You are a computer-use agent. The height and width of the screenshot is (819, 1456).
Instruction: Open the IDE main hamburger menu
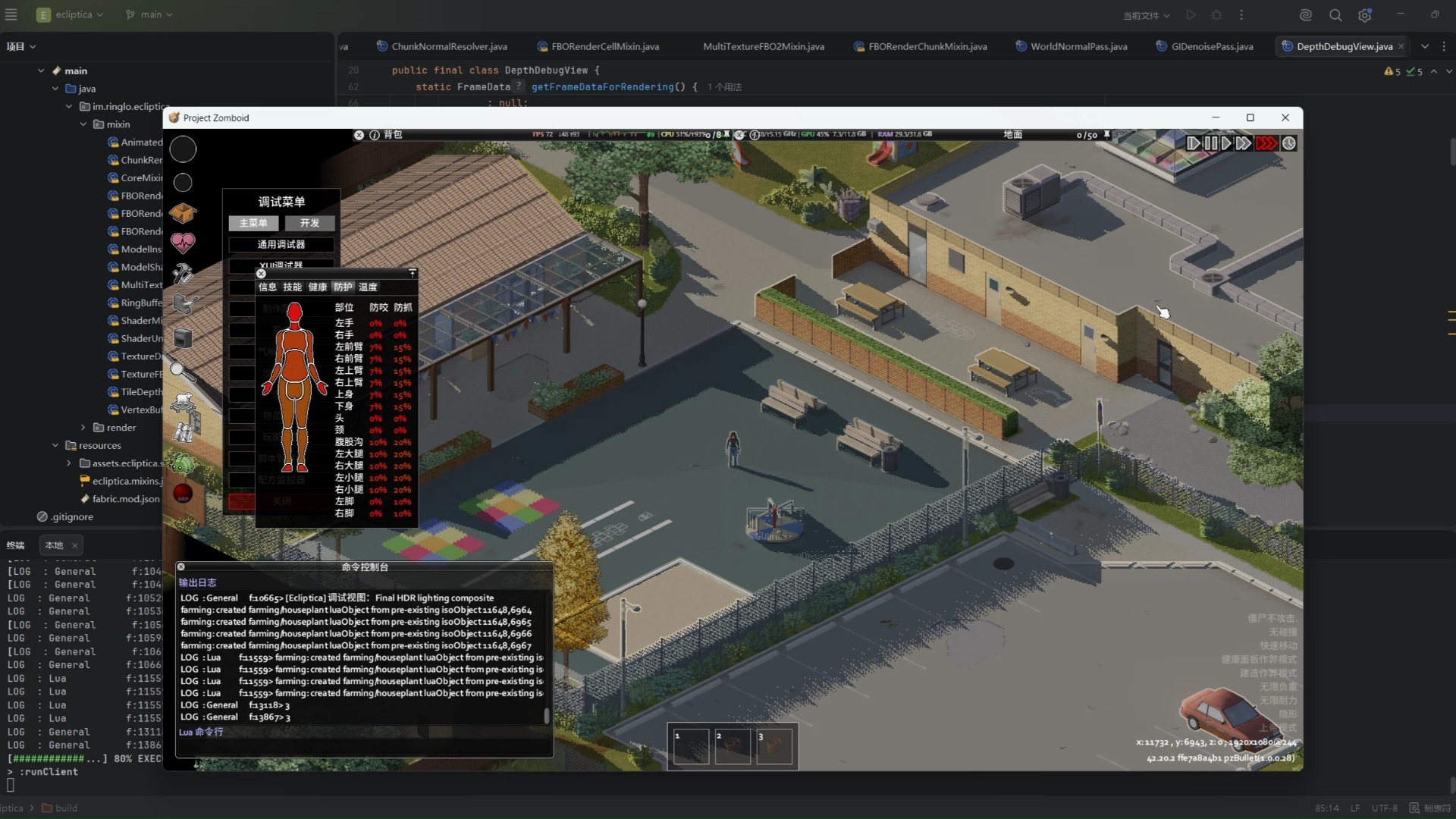[x=11, y=14]
